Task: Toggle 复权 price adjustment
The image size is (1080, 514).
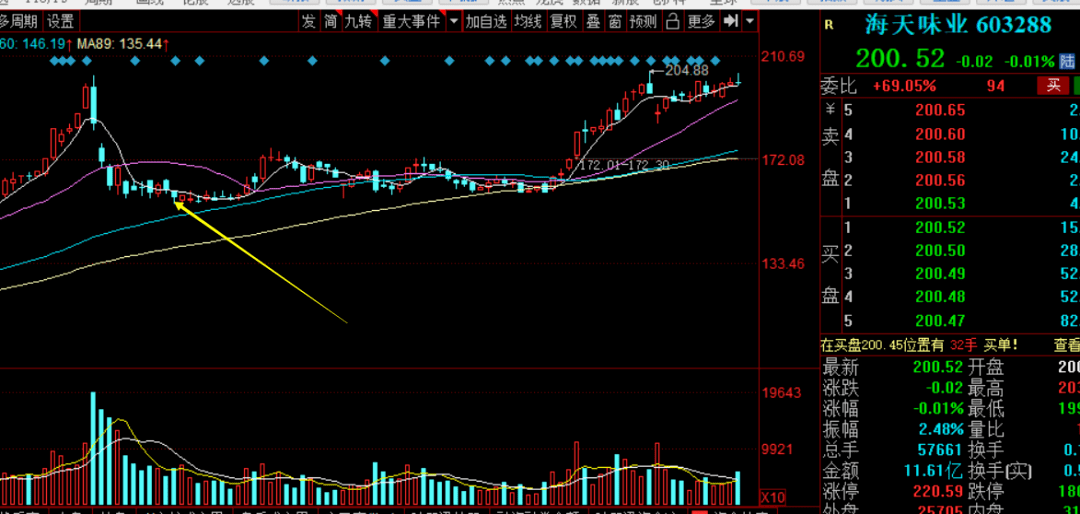Action: click(563, 21)
